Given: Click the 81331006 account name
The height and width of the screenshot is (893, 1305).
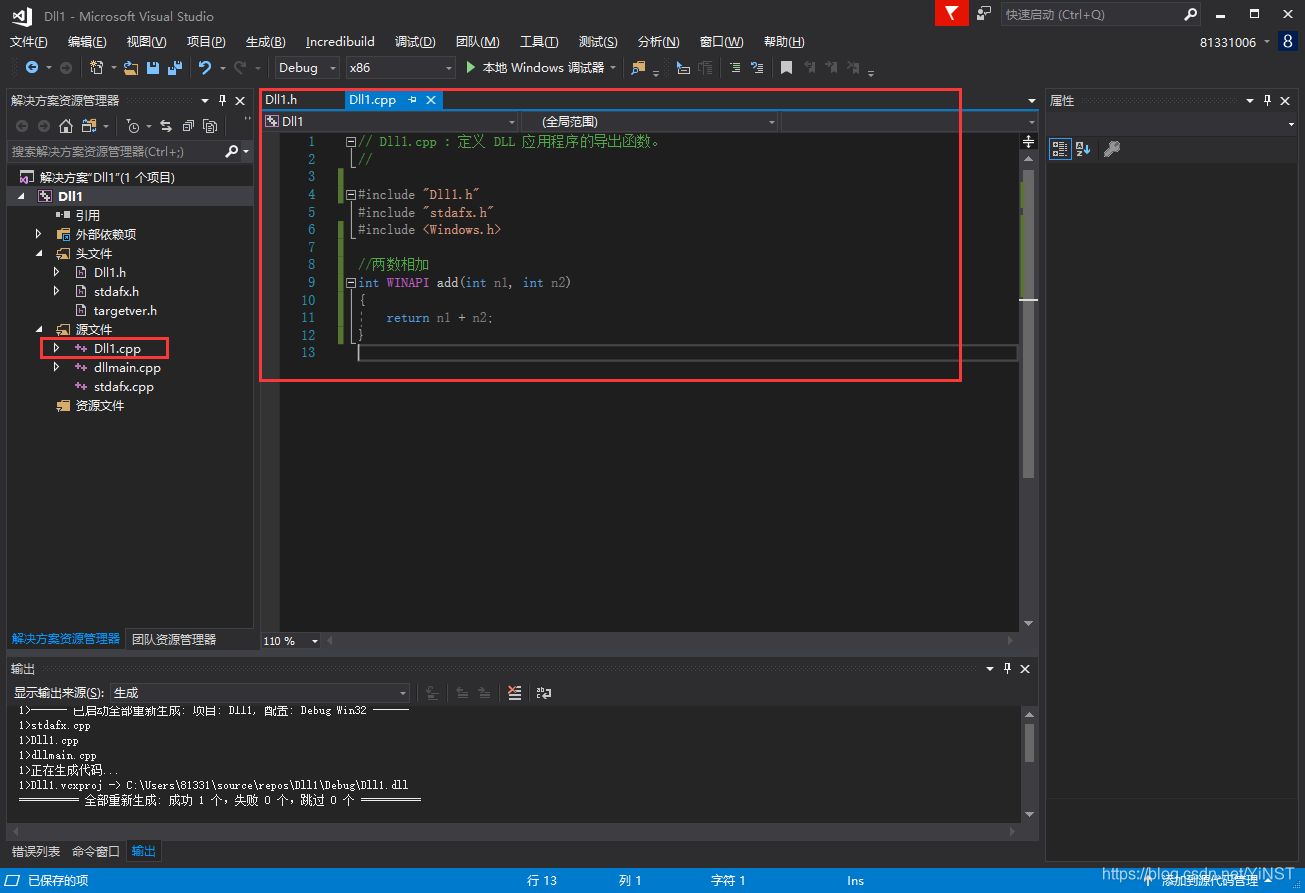Looking at the screenshot, I should pos(1228,42).
